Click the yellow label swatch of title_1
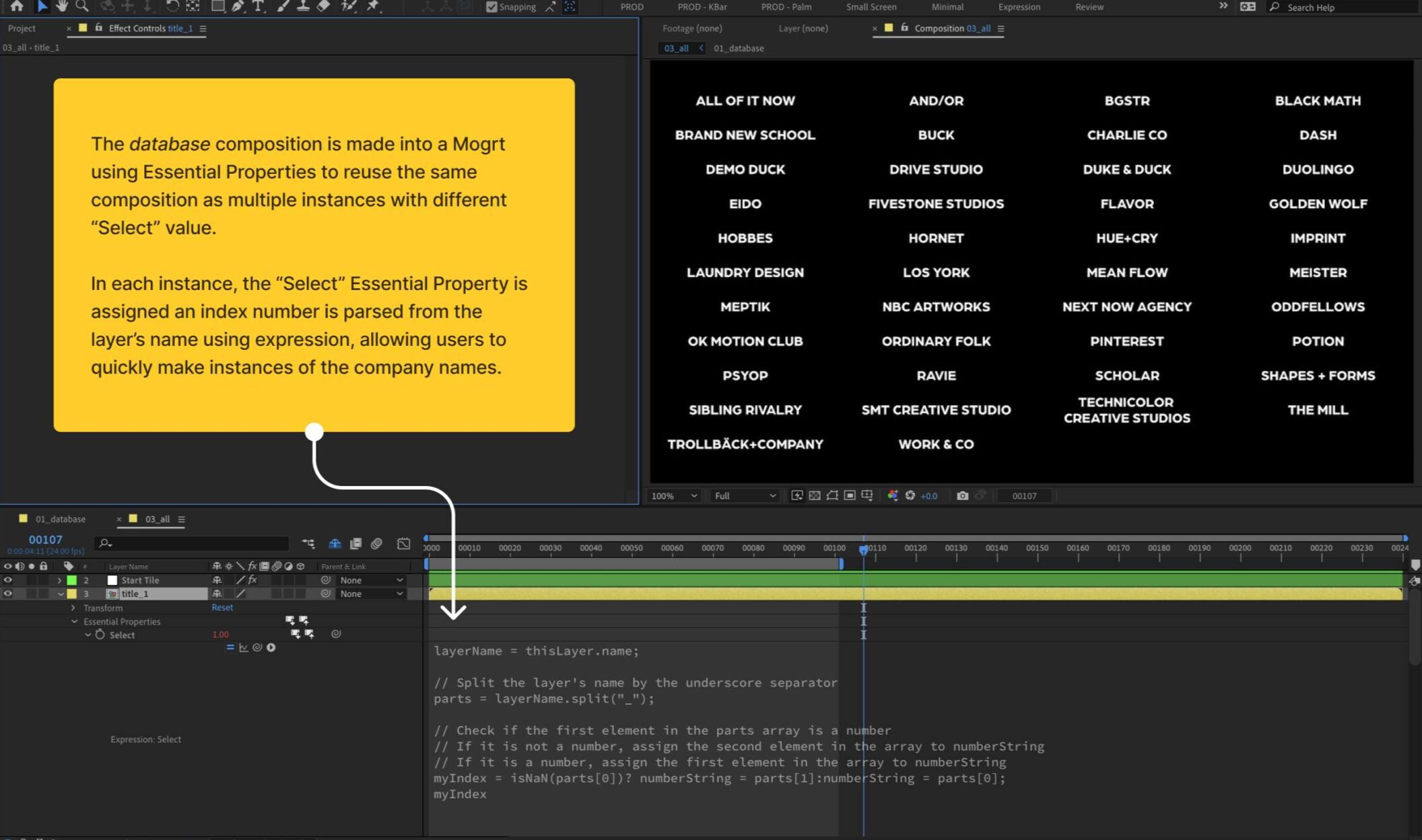Screen dimensions: 1422x840 [x=72, y=594]
